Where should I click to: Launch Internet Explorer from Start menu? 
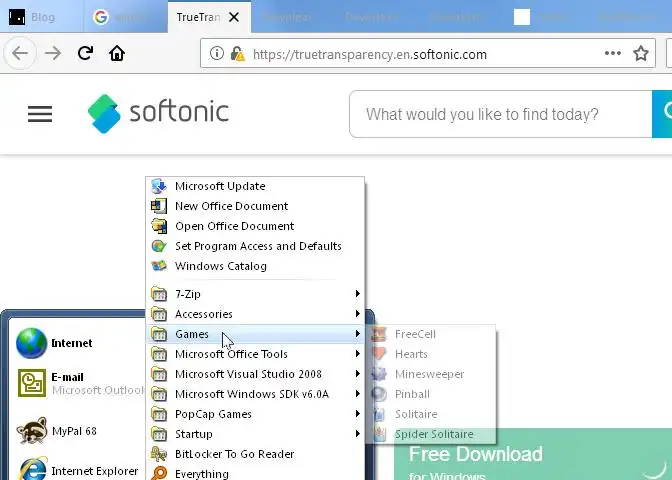tap(78, 469)
